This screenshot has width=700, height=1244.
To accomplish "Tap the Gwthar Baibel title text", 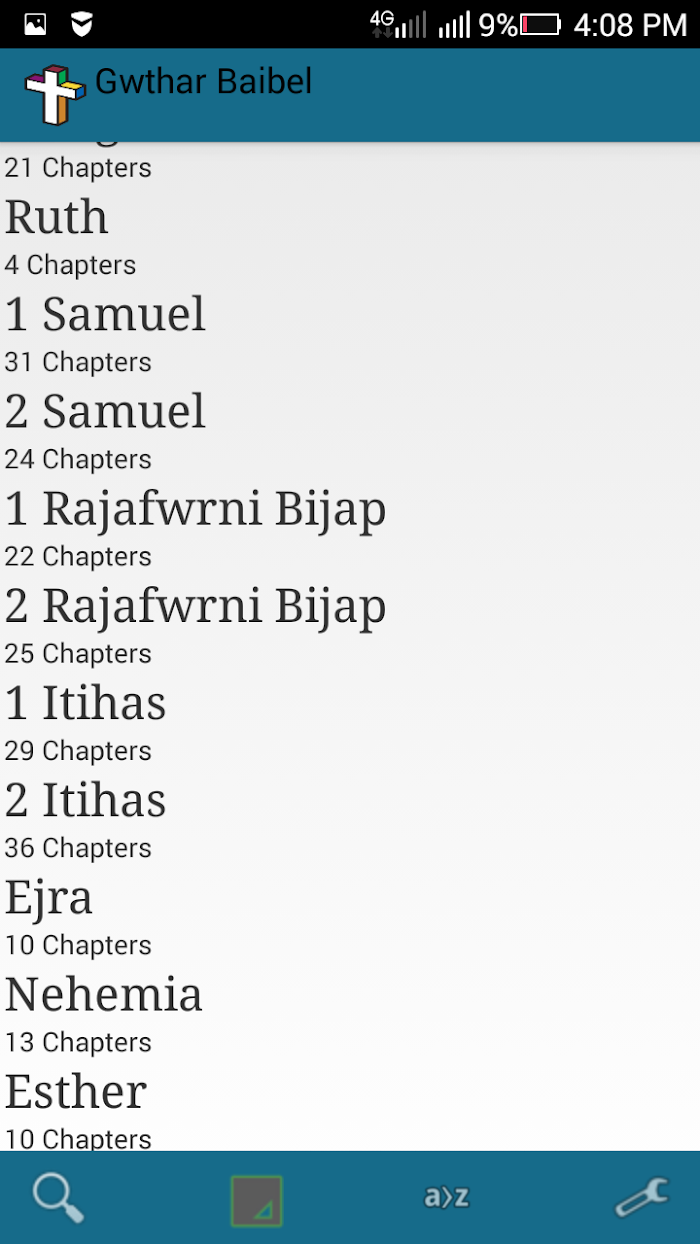I will [204, 81].
